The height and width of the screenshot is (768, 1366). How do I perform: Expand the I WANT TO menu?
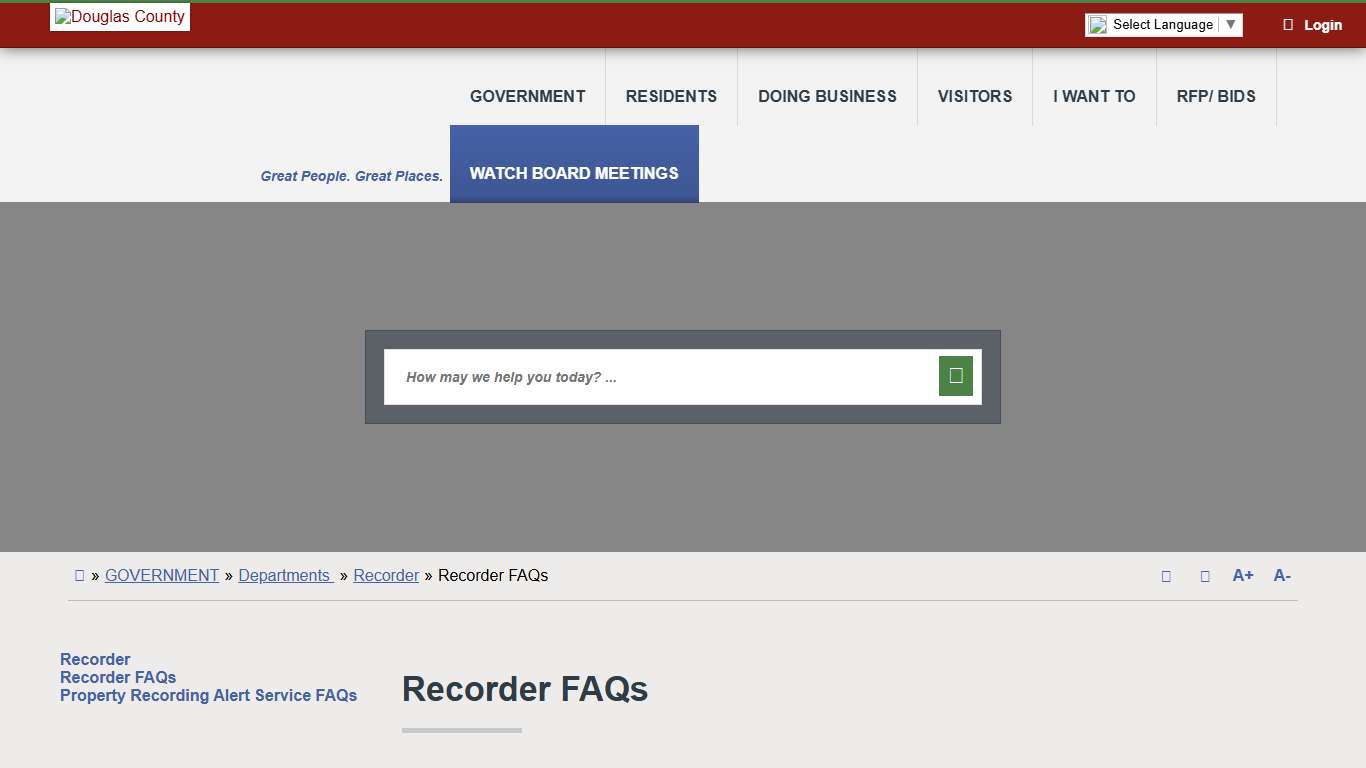point(1094,96)
